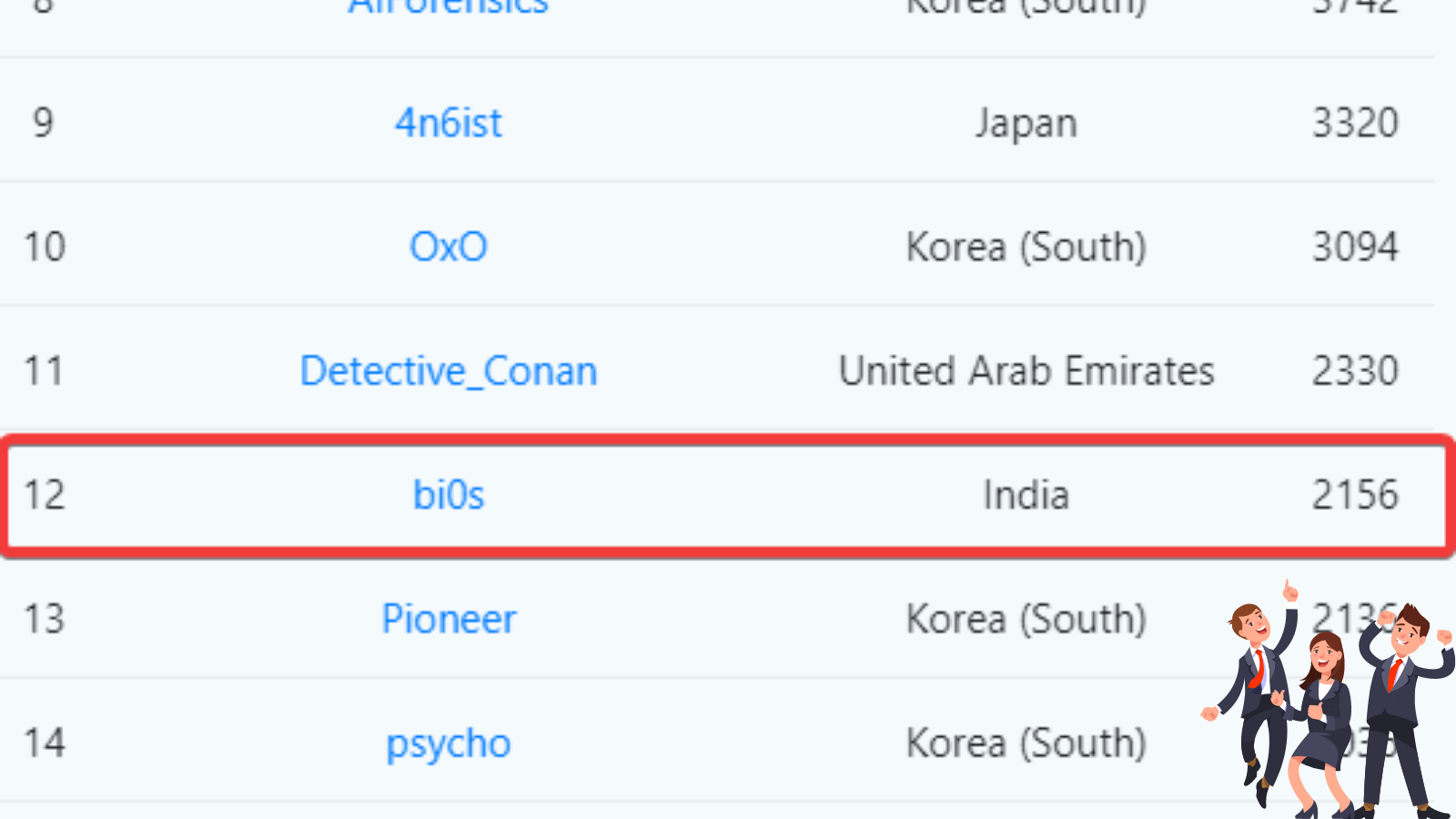Select Korea (South) in OxO's row
Viewport: 1456px width, 819px height.
click(1026, 247)
